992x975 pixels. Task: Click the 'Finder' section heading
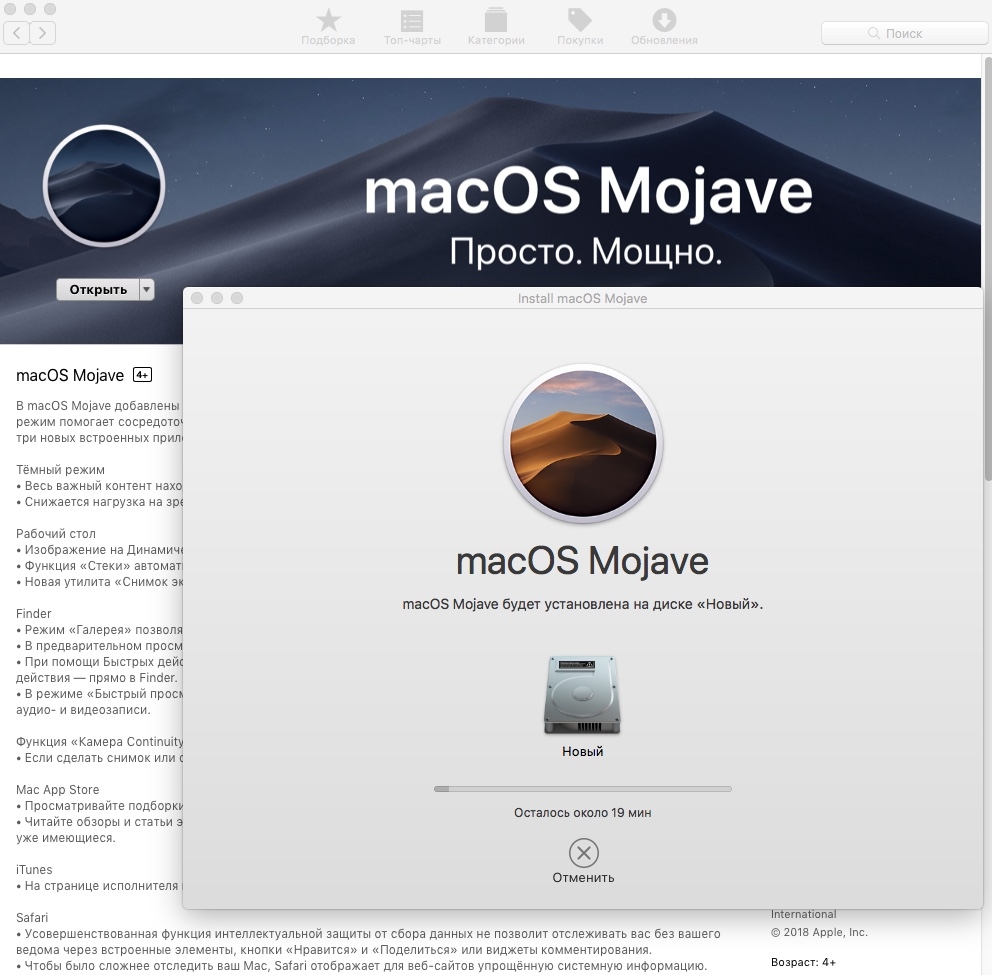click(x=34, y=613)
